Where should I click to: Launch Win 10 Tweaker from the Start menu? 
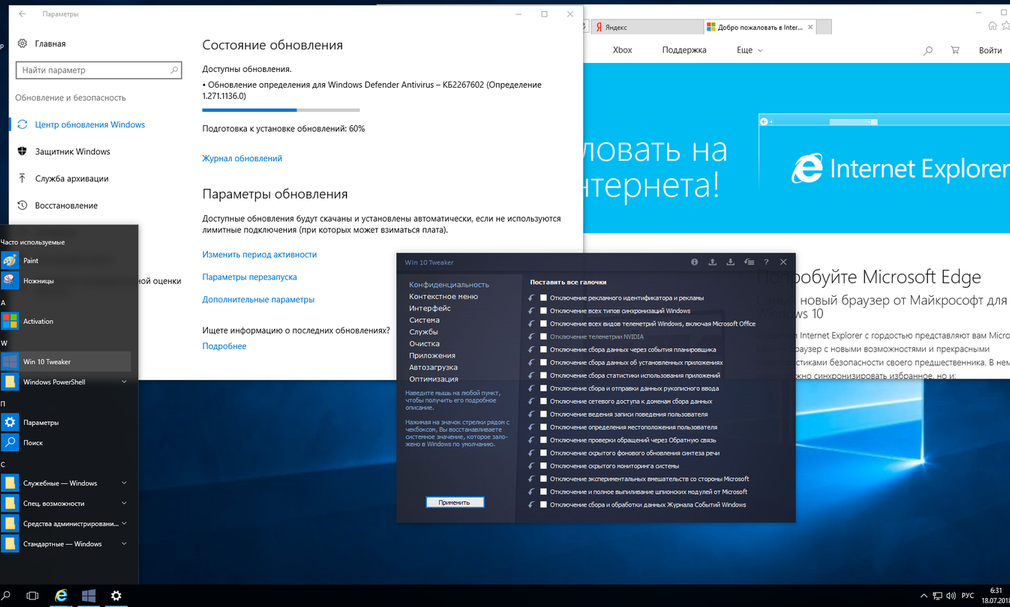[x=68, y=361]
